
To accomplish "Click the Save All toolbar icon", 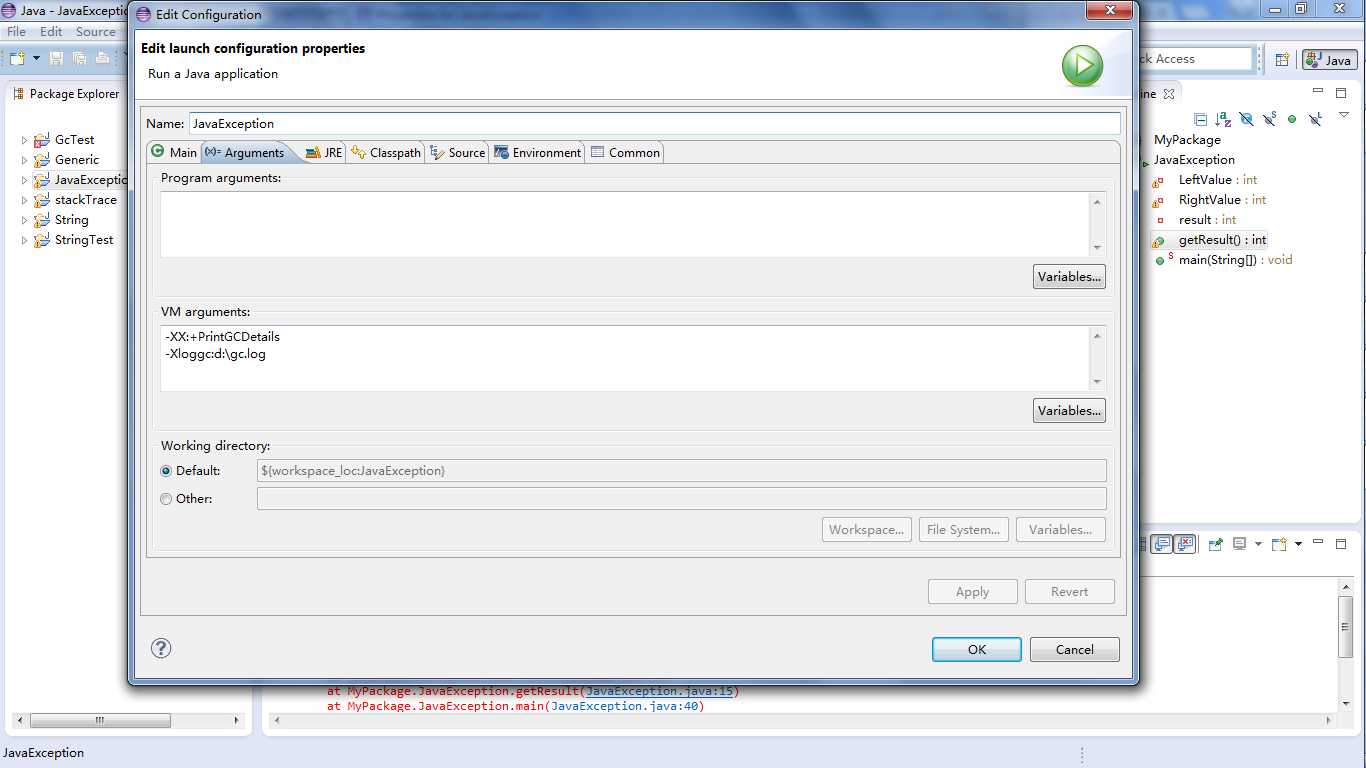I will pos(79,59).
